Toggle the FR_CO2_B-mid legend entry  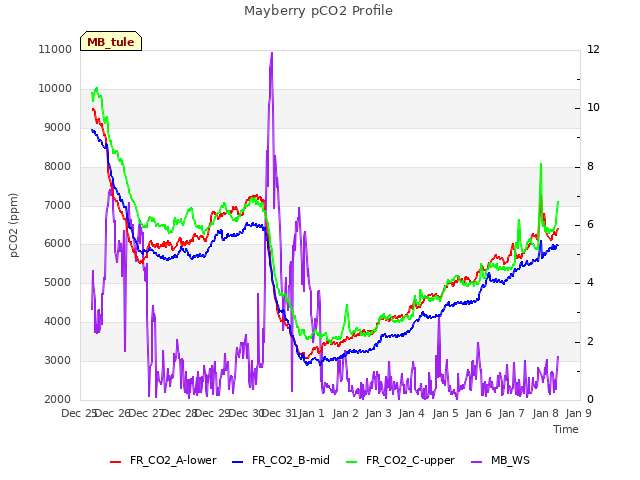[x=281, y=460]
